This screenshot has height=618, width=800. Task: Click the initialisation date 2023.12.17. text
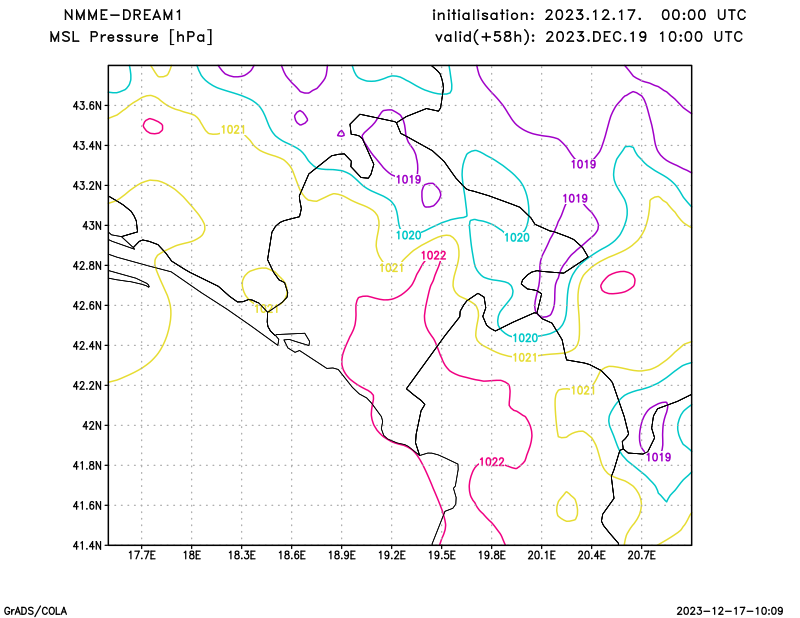pos(593,15)
